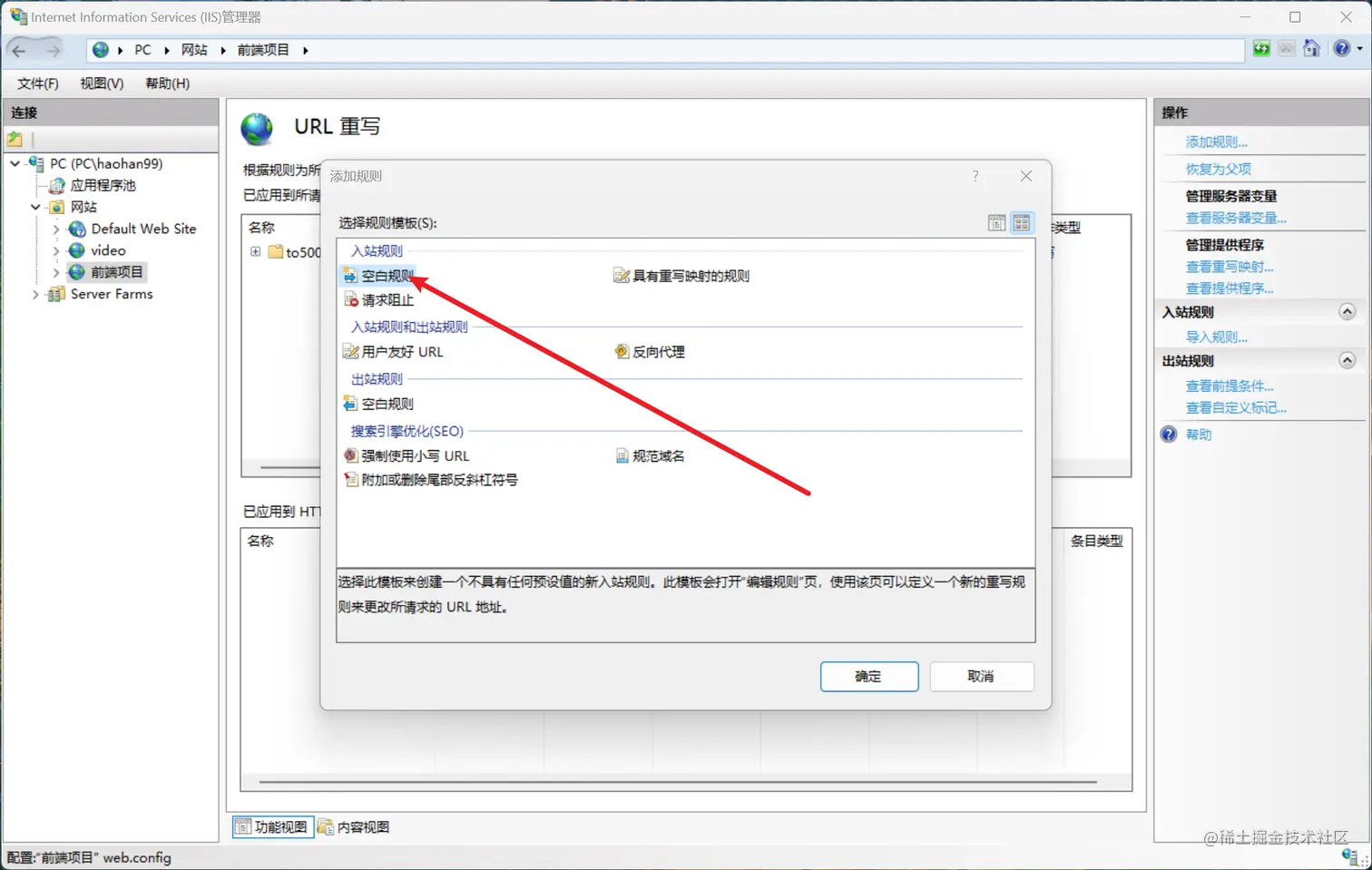
Task: Expand the video site node
Action: click(56, 250)
